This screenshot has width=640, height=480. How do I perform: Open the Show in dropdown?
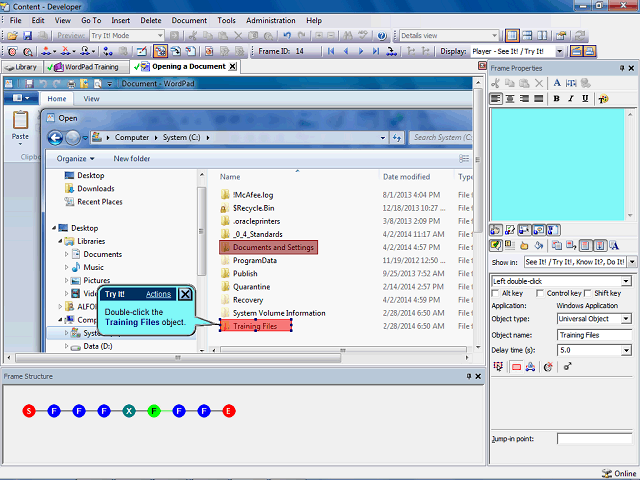(x=632, y=262)
